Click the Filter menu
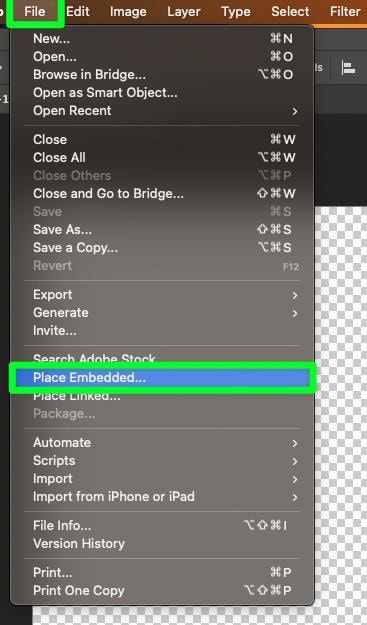The width and height of the screenshot is (367, 625). pyautogui.click(x=345, y=12)
